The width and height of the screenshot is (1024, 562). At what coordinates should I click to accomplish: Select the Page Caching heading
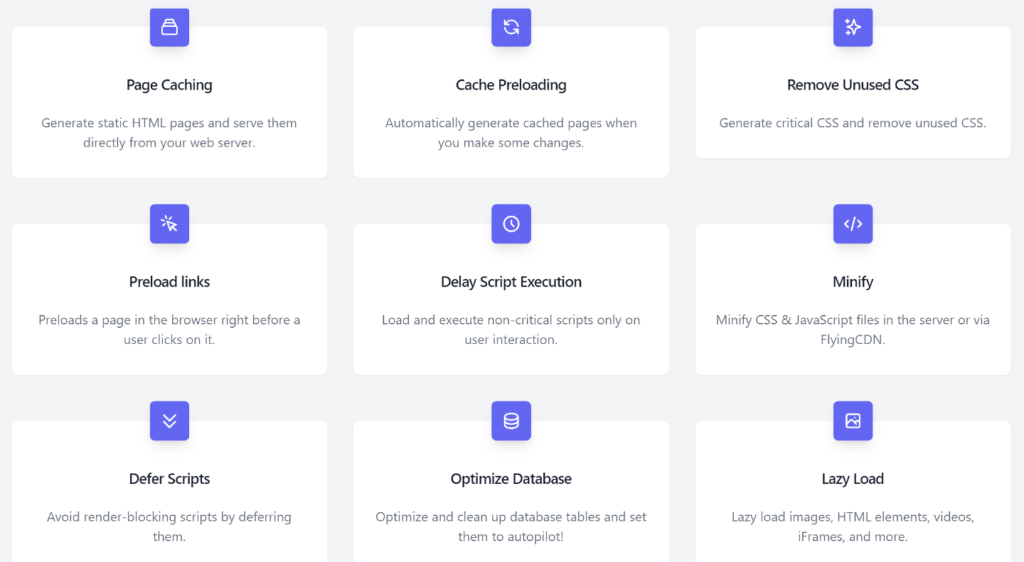[169, 85]
